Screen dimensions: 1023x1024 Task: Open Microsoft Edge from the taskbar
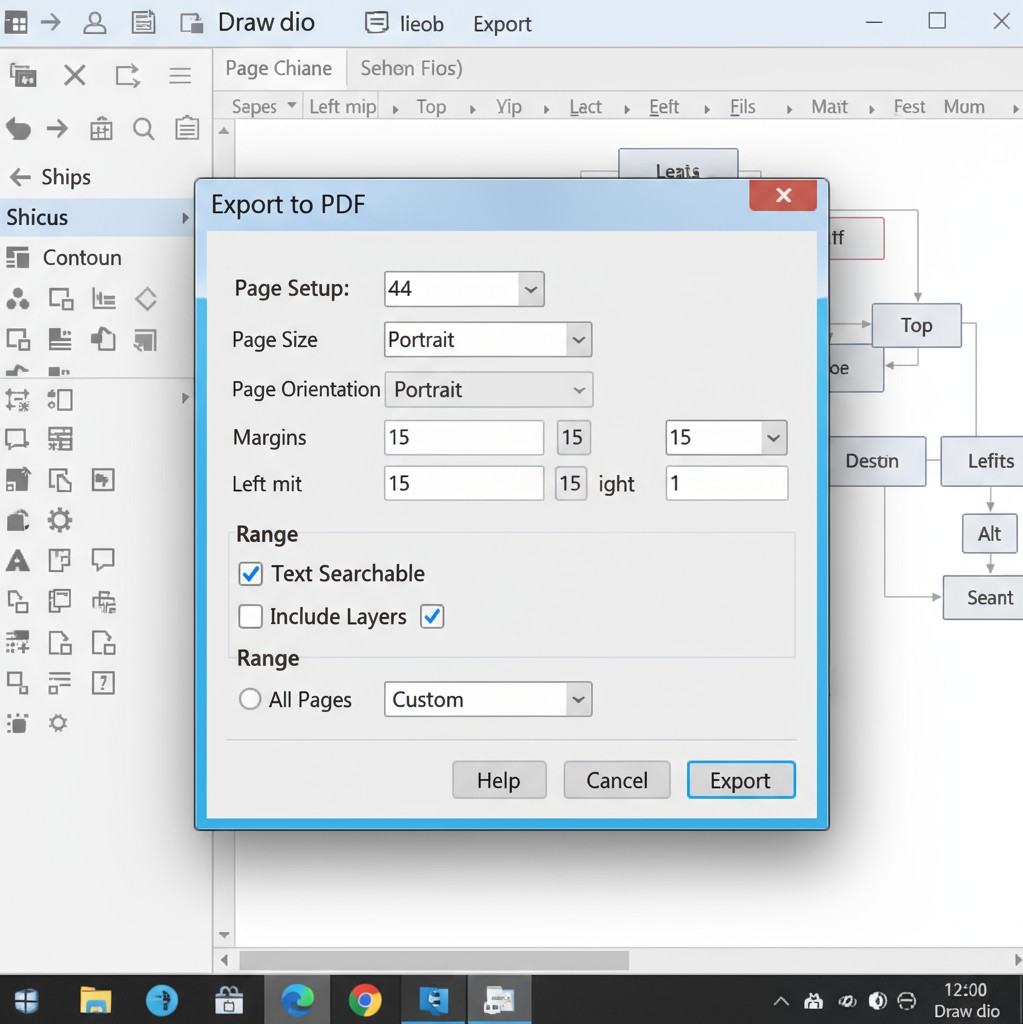pyautogui.click(x=297, y=999)
